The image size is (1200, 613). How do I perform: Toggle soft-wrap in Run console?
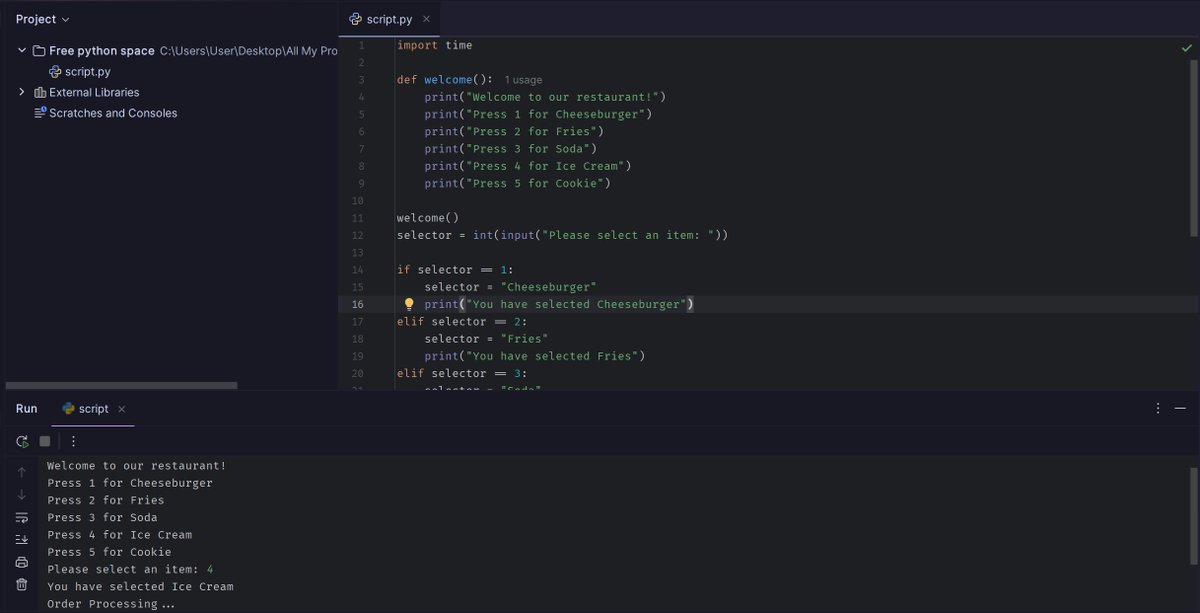tap(22, 517)
